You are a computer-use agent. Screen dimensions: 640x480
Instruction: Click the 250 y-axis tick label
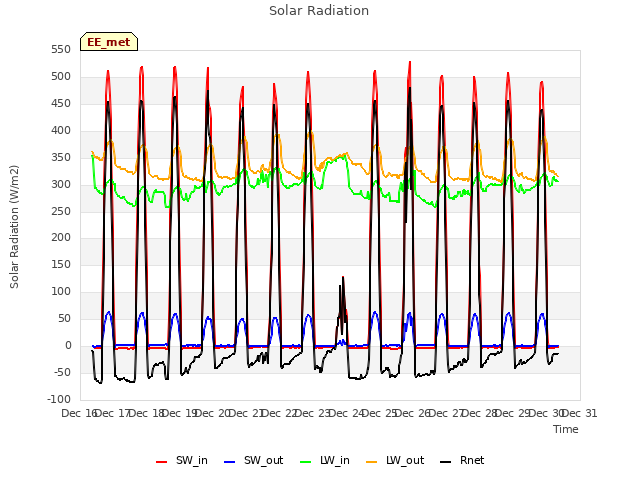pos(61,211)
